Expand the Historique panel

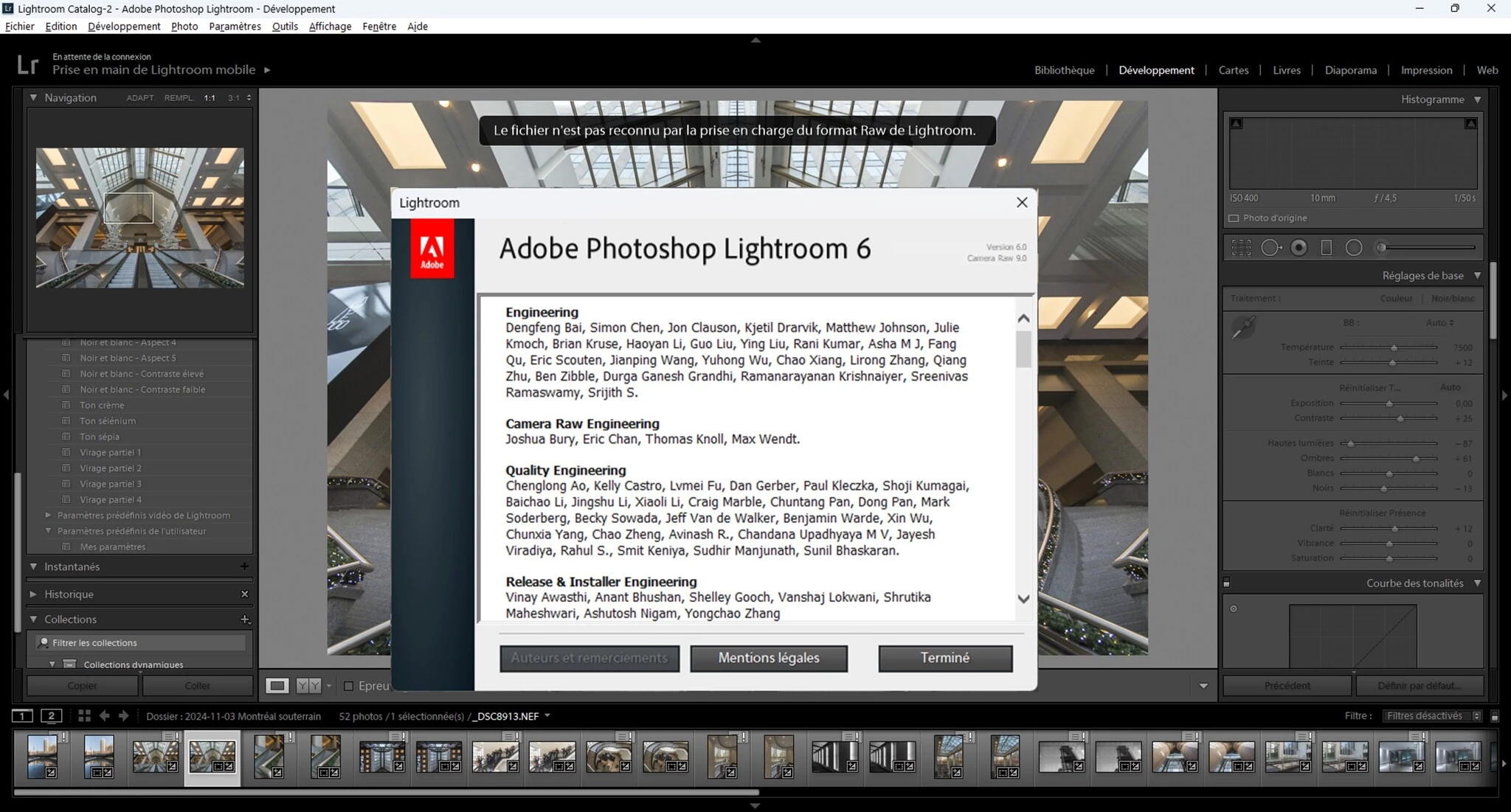pos(33,594)
